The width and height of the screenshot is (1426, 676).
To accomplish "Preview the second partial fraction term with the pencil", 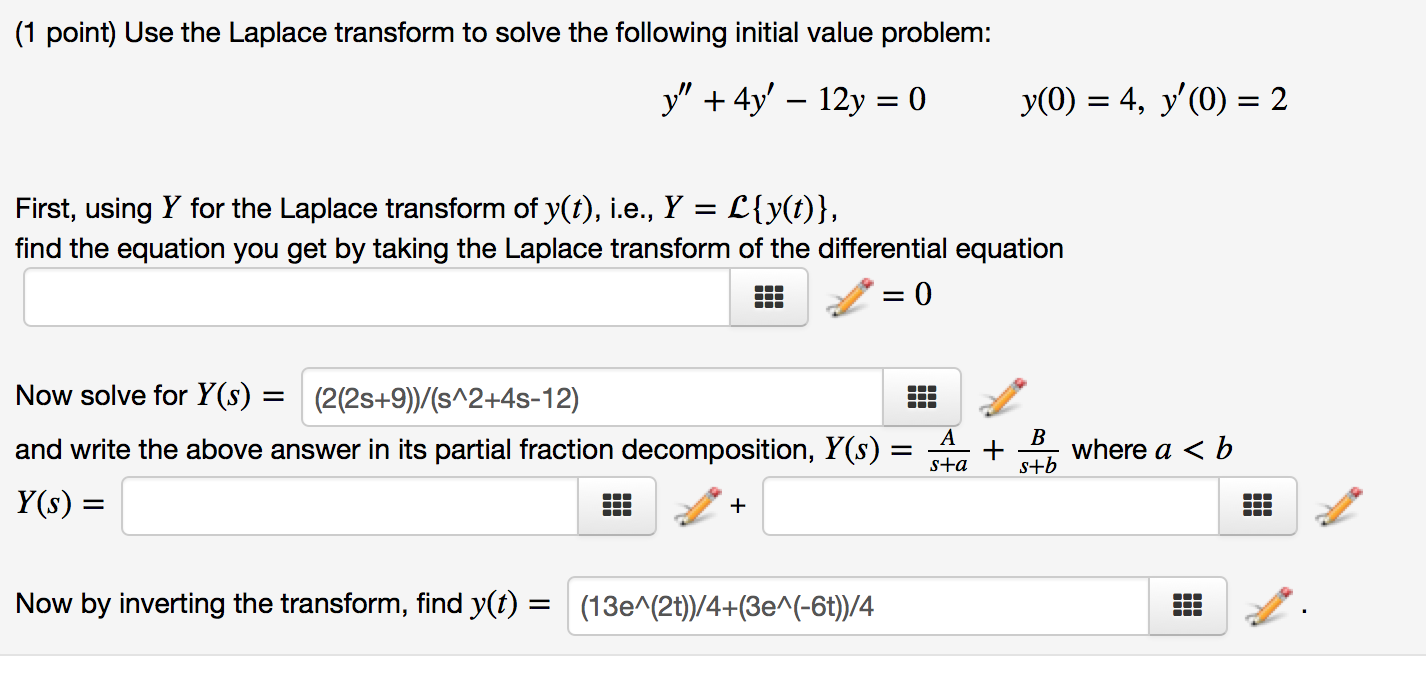I will pos(1340,506).
